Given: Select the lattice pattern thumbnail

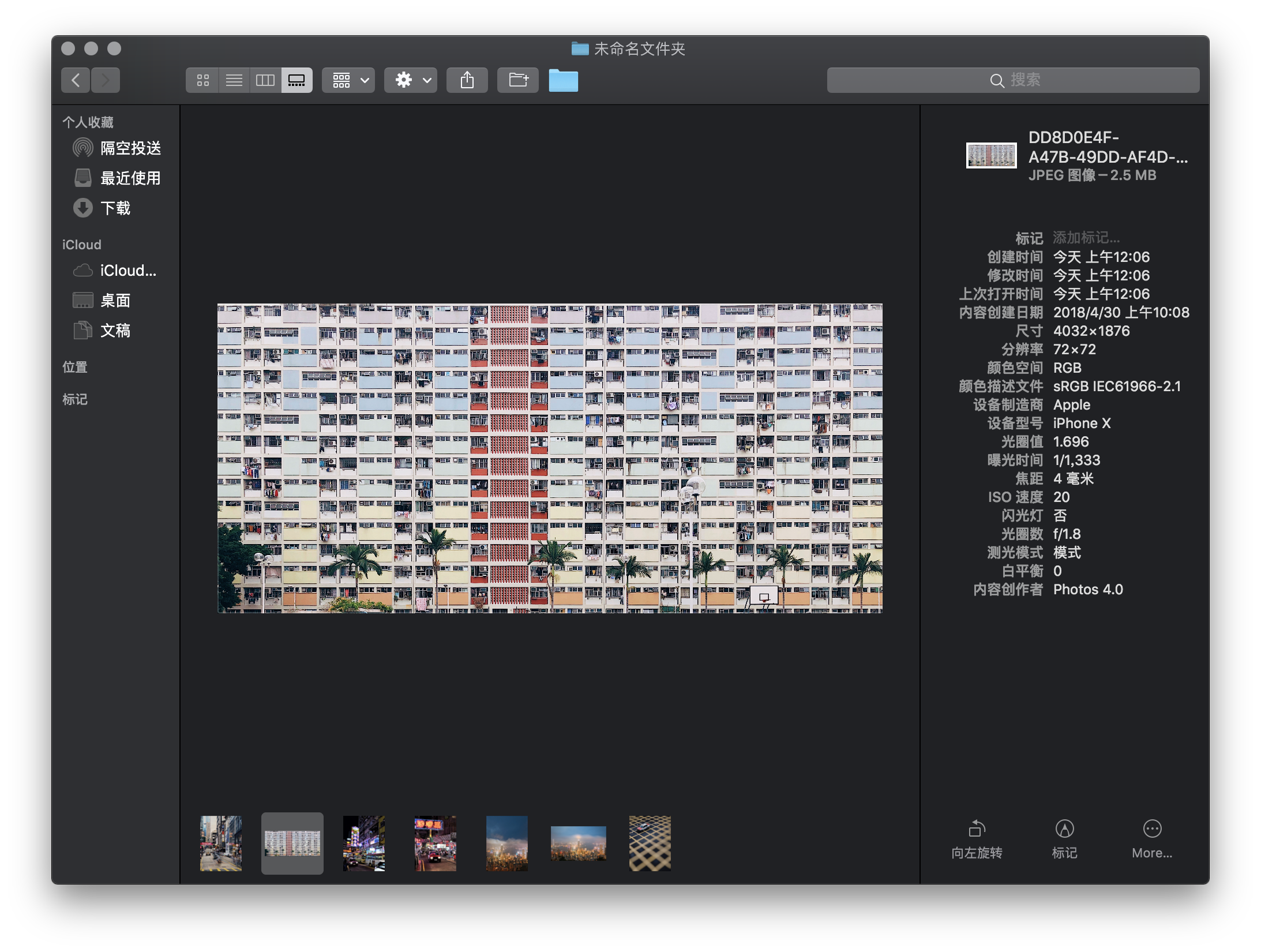Looking at the screenshot, I should [x=650, y=843].
